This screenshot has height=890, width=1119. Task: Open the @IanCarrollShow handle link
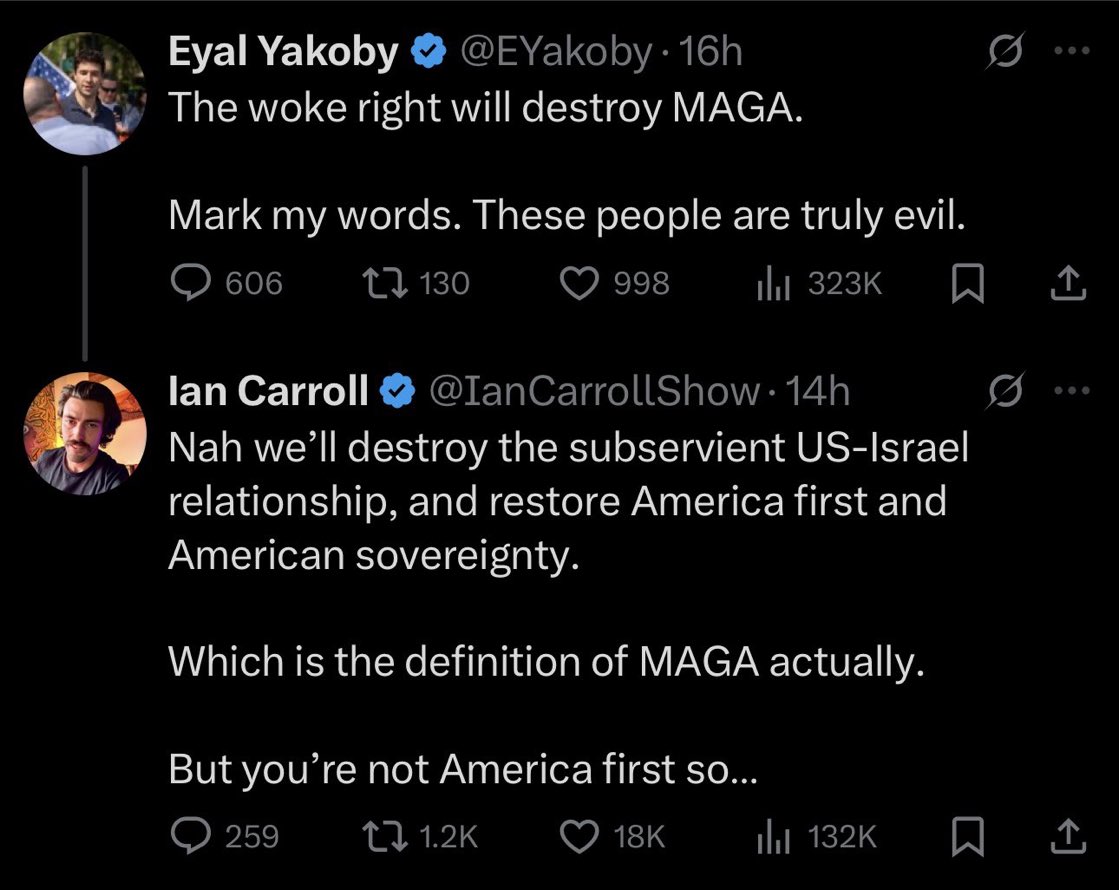(593, 392)
